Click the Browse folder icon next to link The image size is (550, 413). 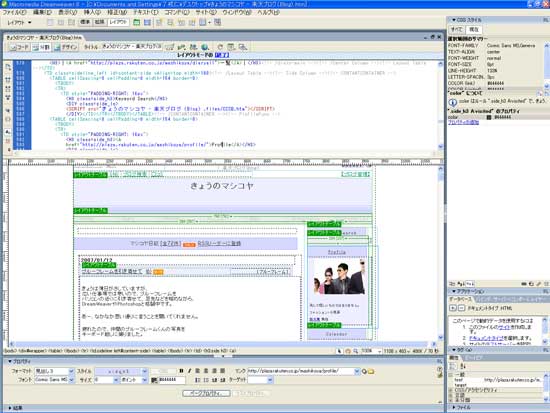[371, 371]
